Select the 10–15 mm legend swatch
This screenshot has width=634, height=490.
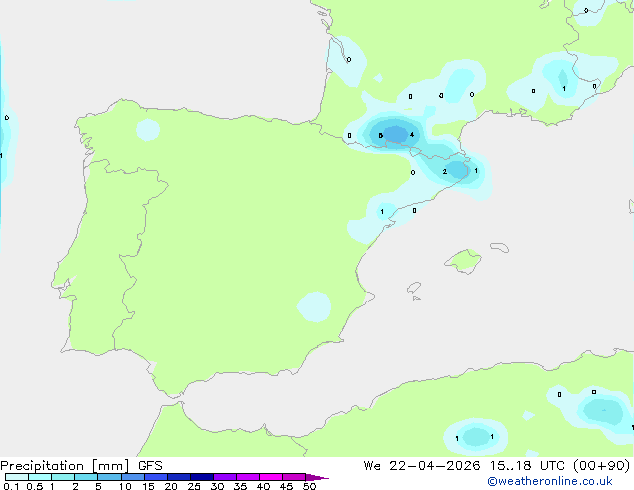click(133, 477)
